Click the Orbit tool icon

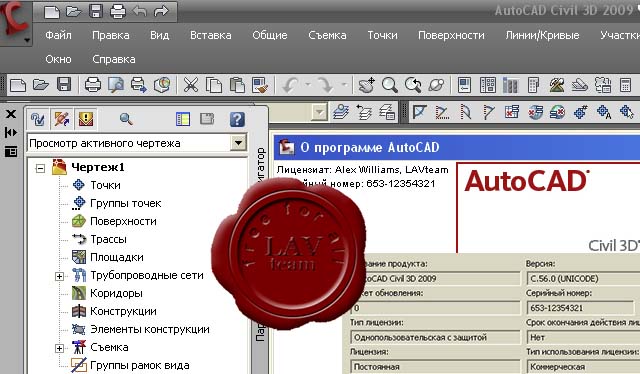tap(436, 85)
